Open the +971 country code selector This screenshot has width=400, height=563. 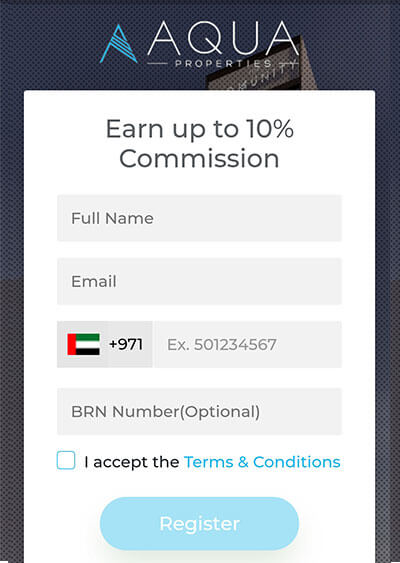[105, 344]
